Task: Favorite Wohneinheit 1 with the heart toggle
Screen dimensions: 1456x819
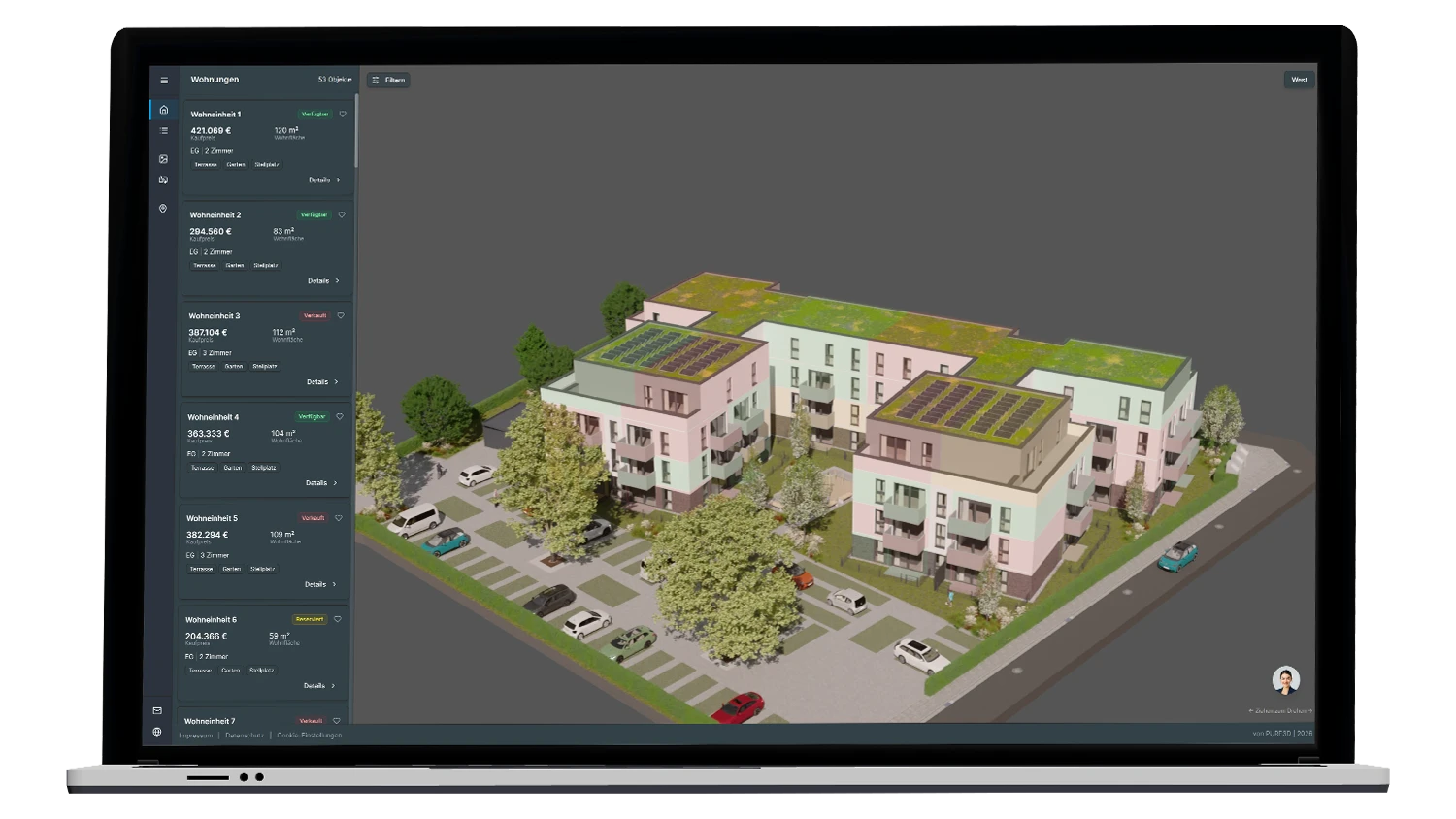Action: (x=343, y=114)
